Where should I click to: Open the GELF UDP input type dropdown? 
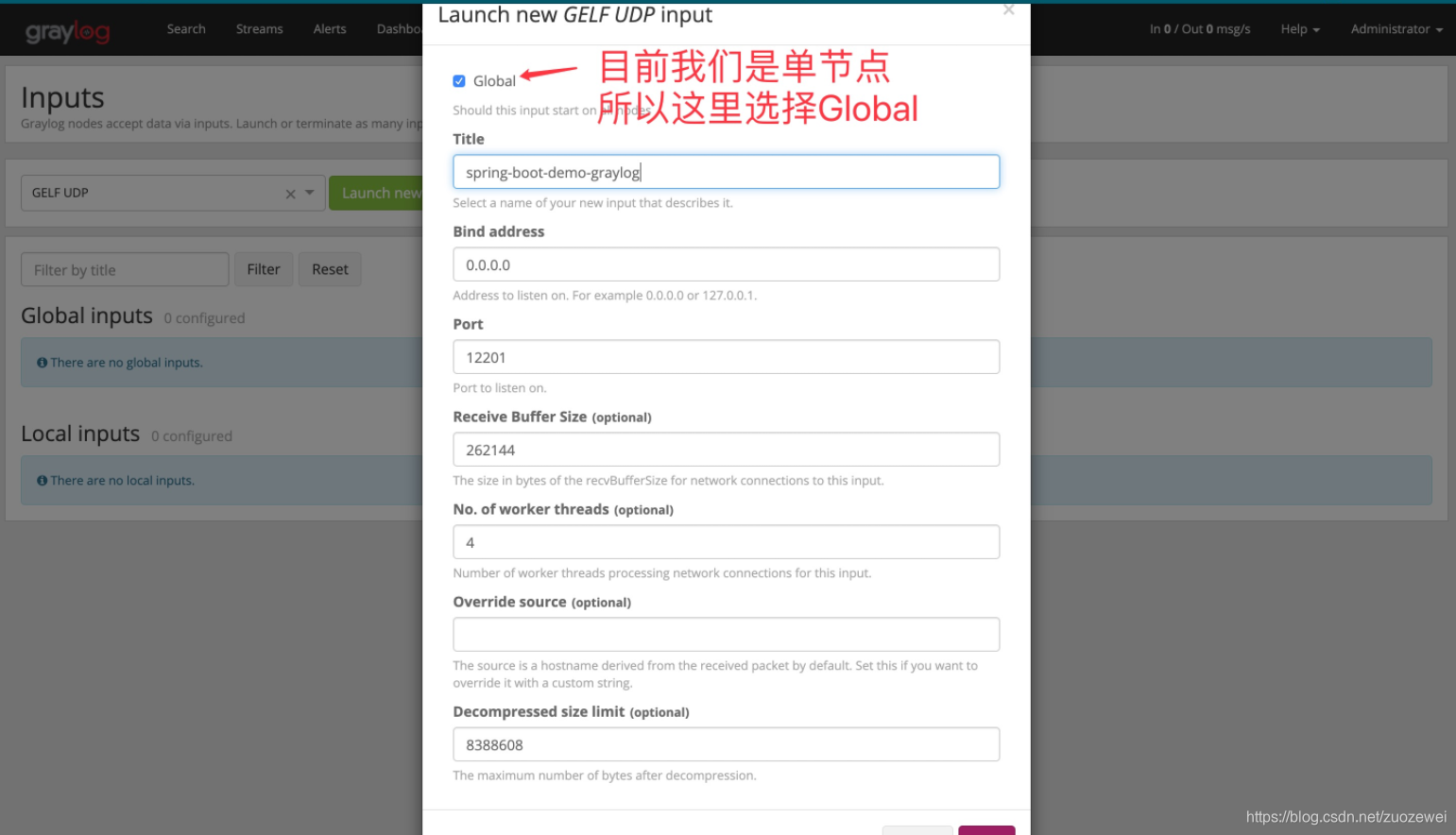click(x=307, y=193)
